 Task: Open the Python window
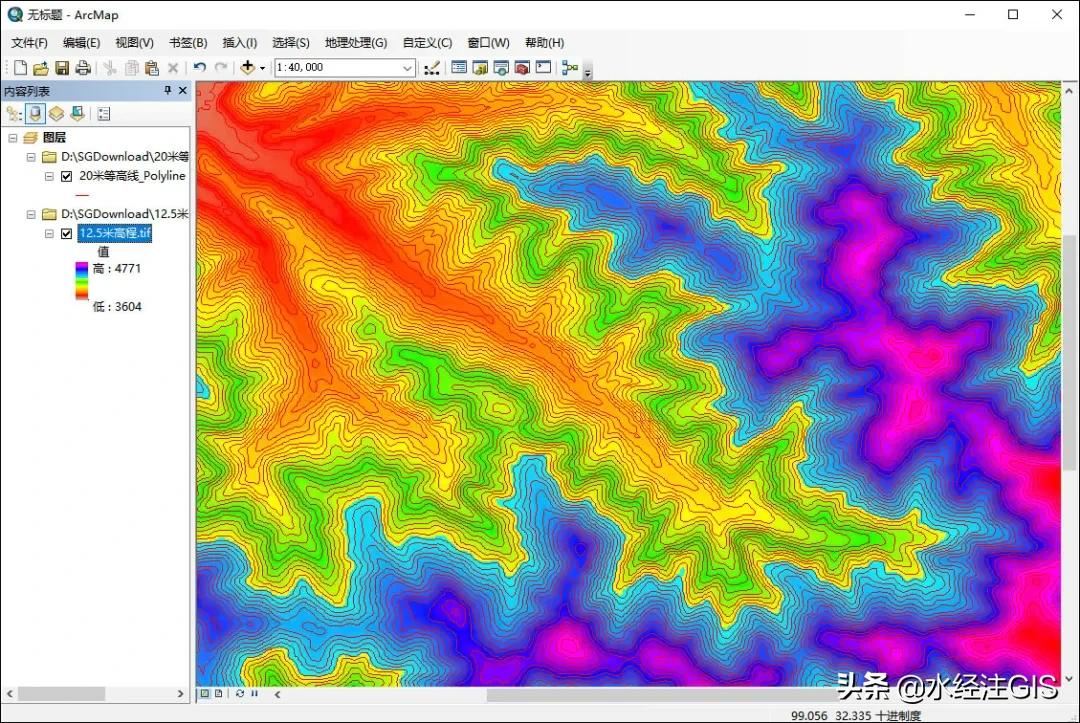pyautogui.click(x=543, y=67)
